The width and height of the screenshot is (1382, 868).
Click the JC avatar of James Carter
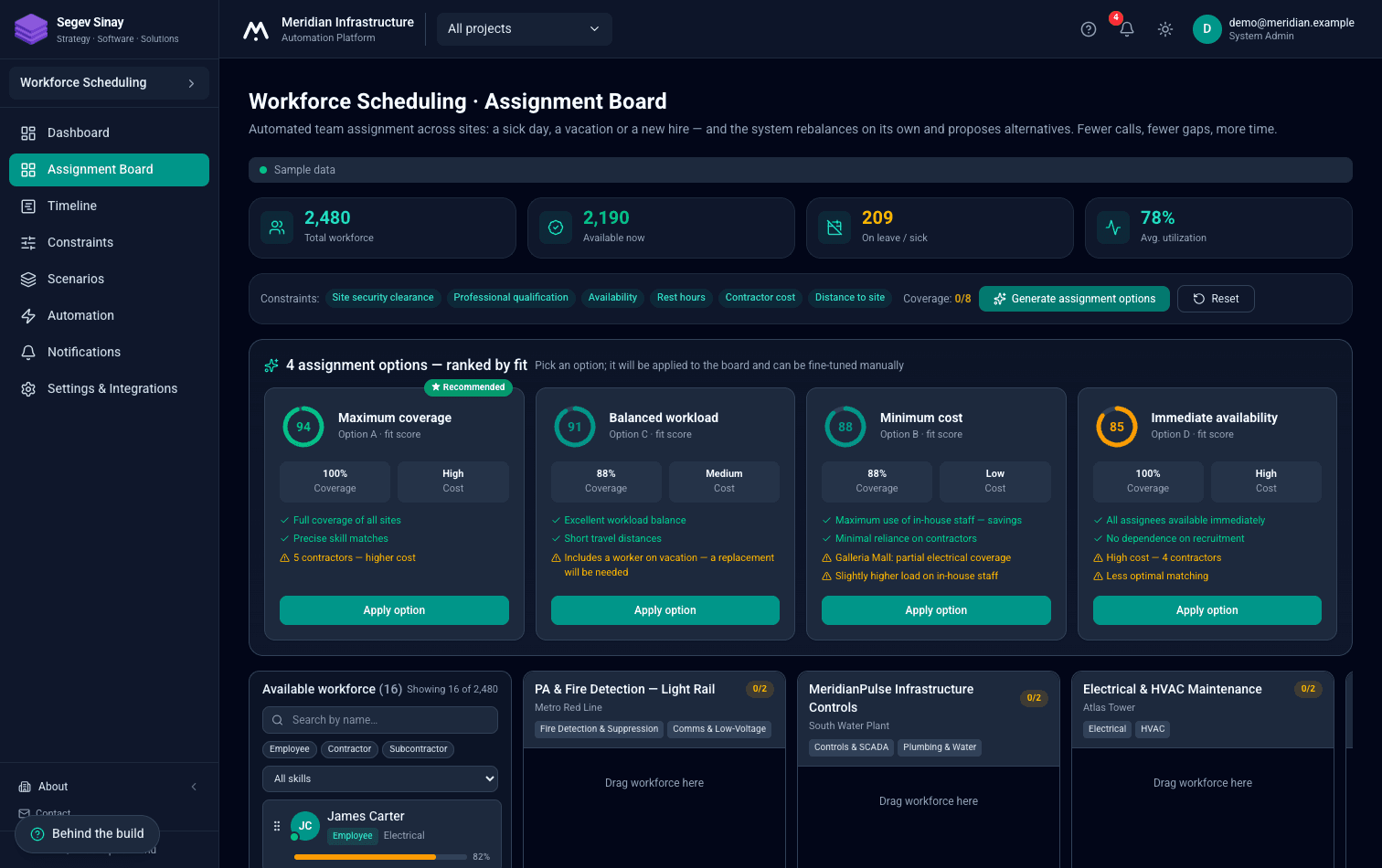pyautogui.click(x=305, y=826)
